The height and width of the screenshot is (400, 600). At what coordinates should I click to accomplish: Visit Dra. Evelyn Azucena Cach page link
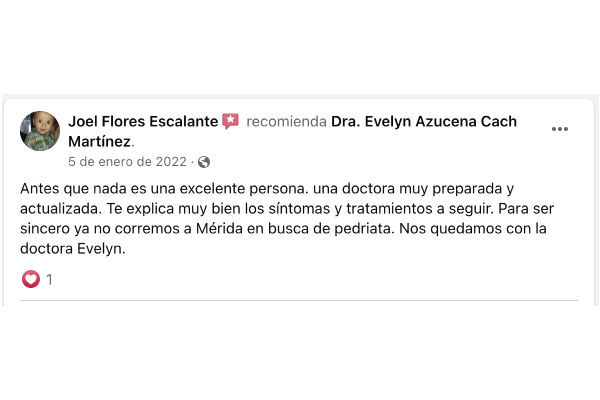[x=424, y=121]
